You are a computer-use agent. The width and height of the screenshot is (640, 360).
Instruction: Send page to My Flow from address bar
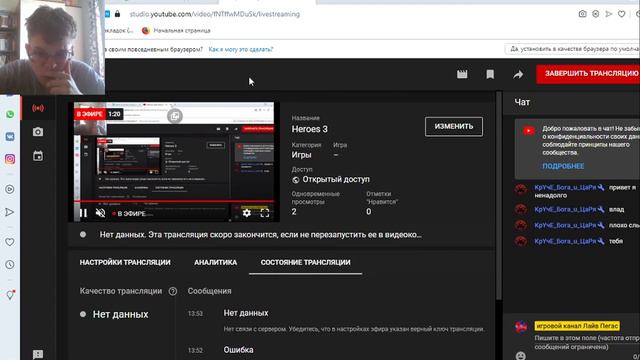click(x=609, y=14)
